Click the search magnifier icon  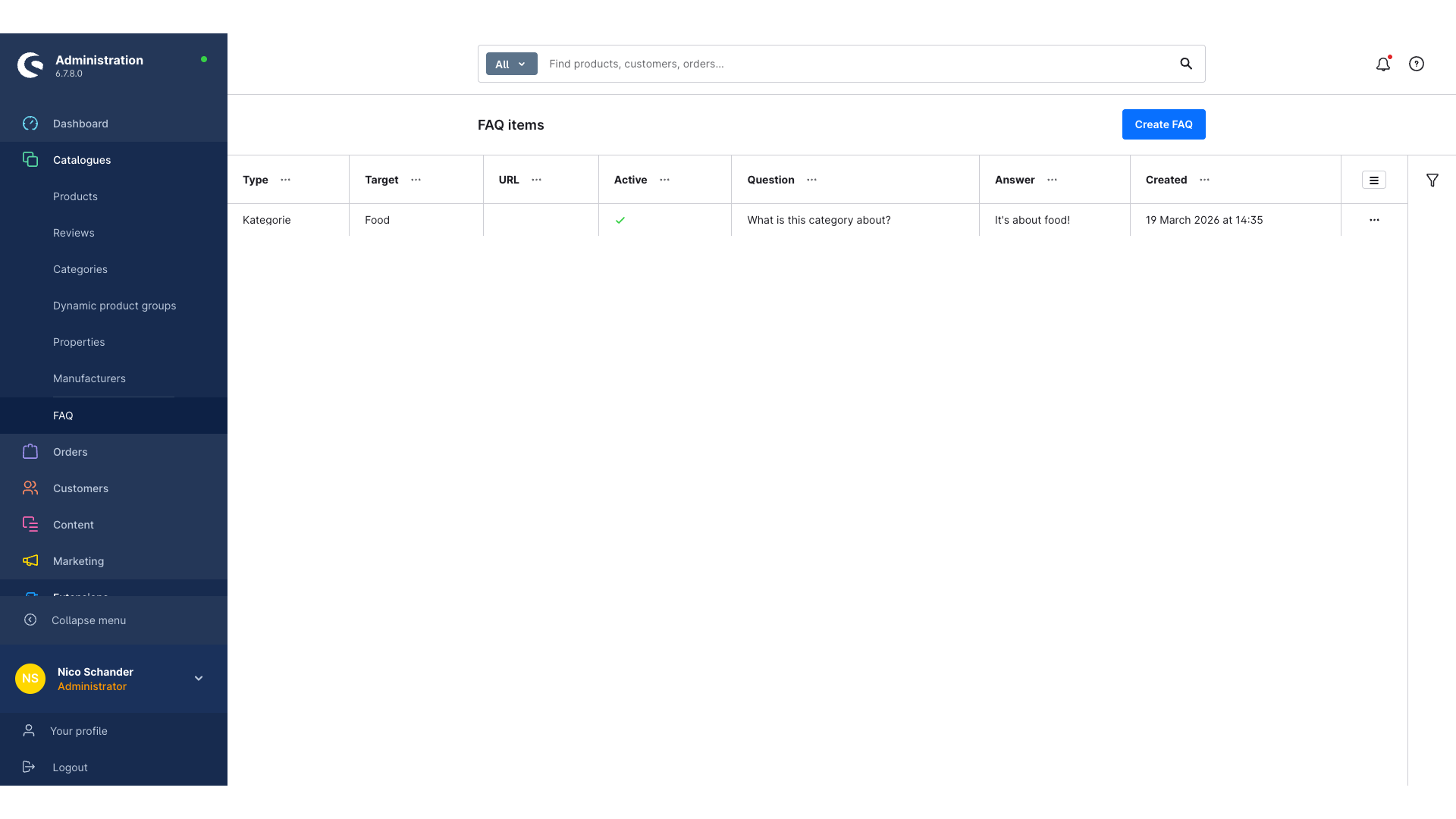tap(1186, 64)
